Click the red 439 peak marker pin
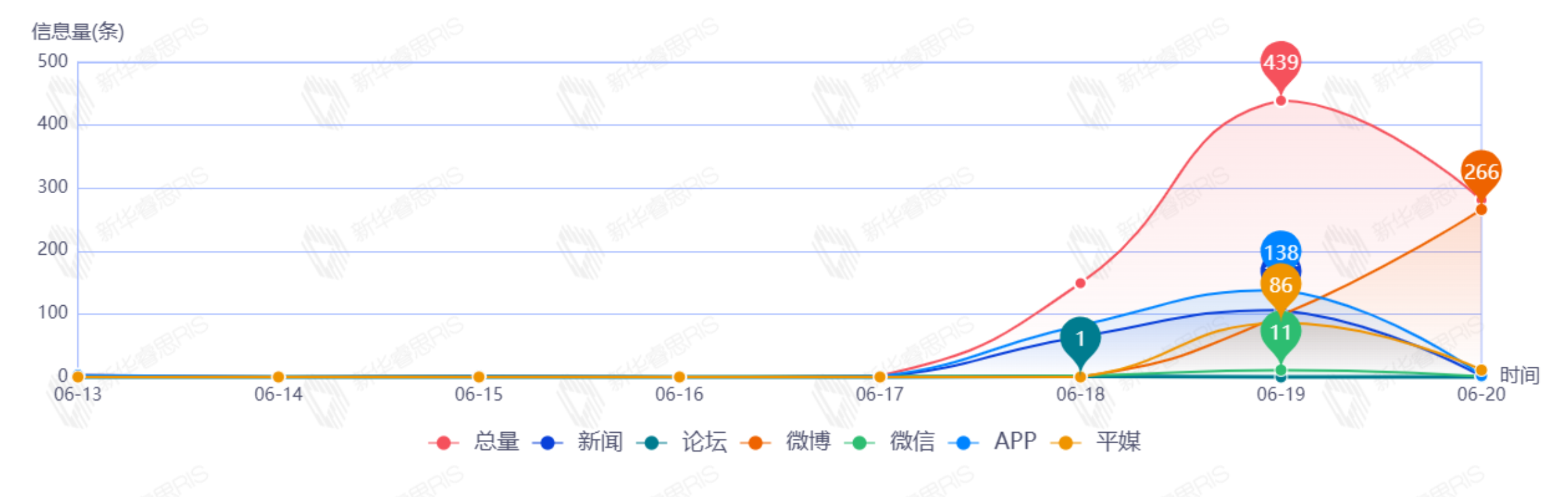 click(x=1280, y=64)
